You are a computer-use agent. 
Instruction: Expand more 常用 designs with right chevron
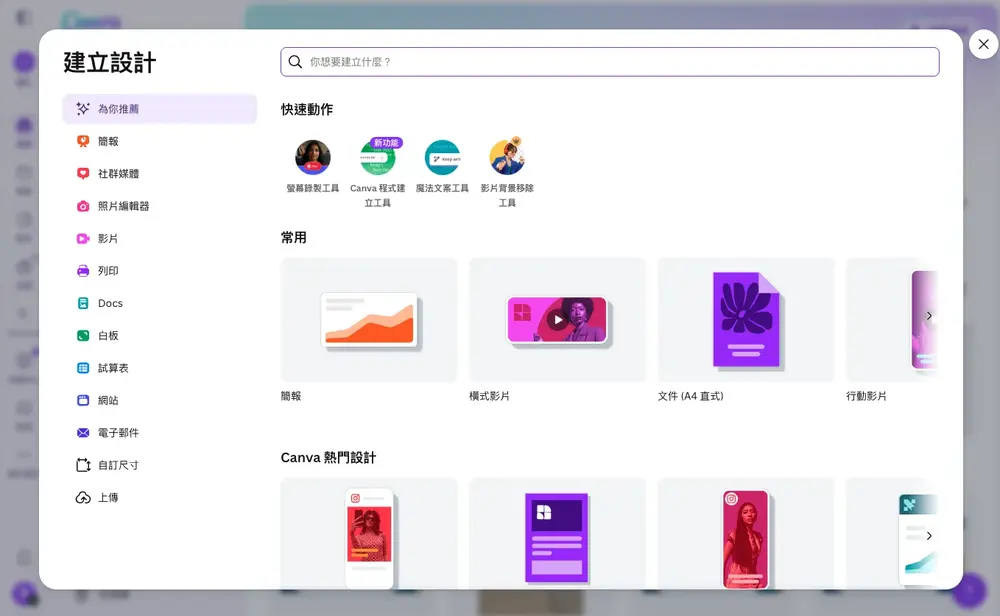[929, 316]
